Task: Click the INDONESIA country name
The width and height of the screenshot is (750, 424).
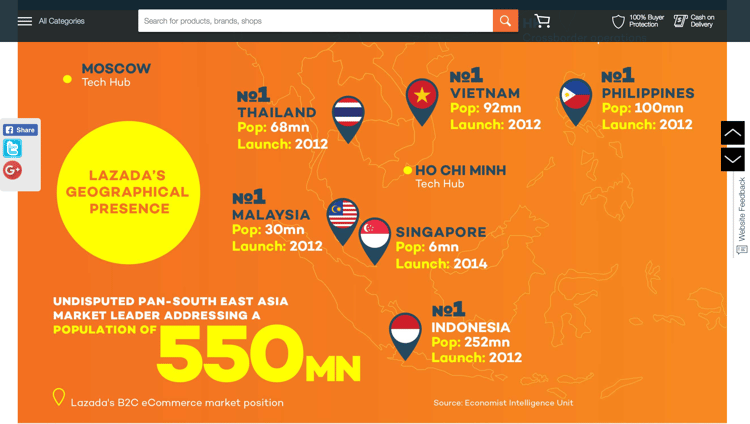Action: 471,327
